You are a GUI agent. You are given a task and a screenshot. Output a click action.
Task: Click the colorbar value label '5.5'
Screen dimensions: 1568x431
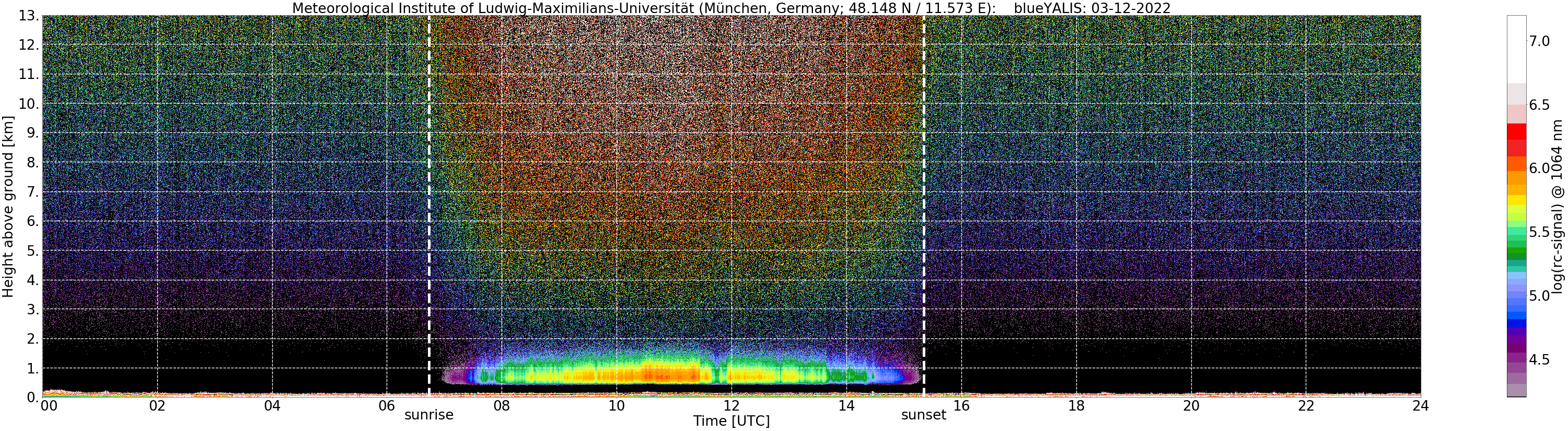[1539, 232]
